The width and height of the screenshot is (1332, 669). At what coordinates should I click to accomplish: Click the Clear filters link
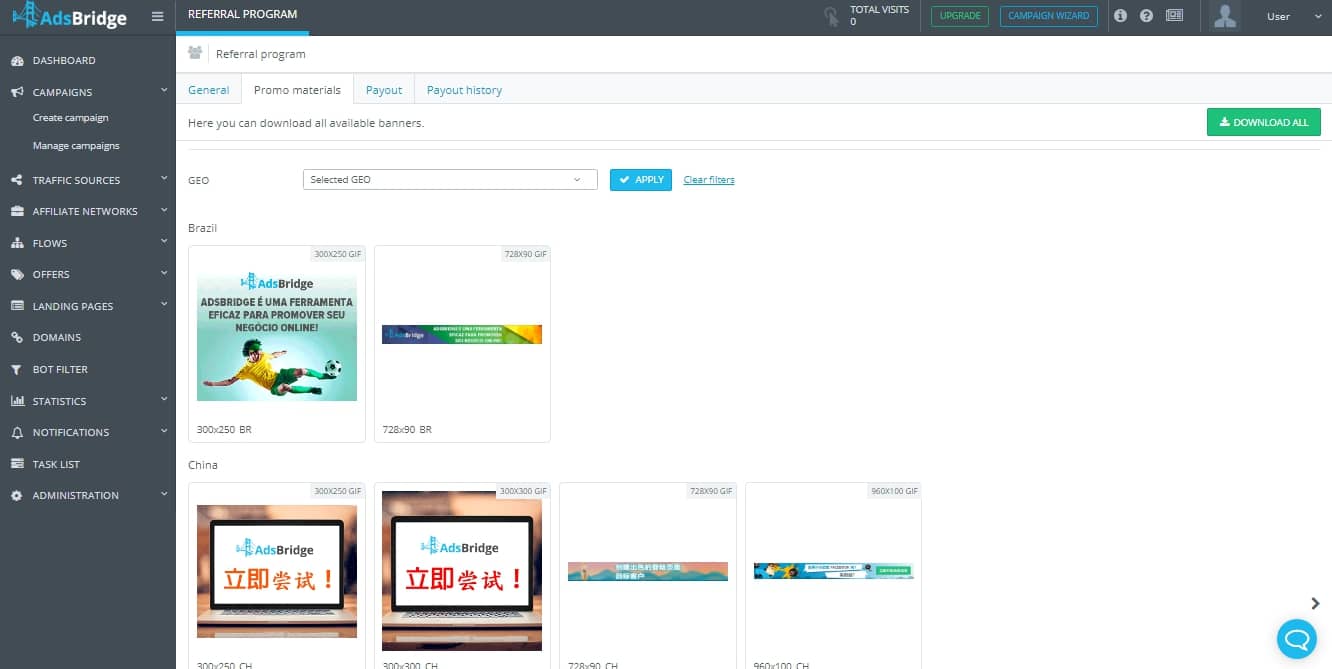pos(709,180)
